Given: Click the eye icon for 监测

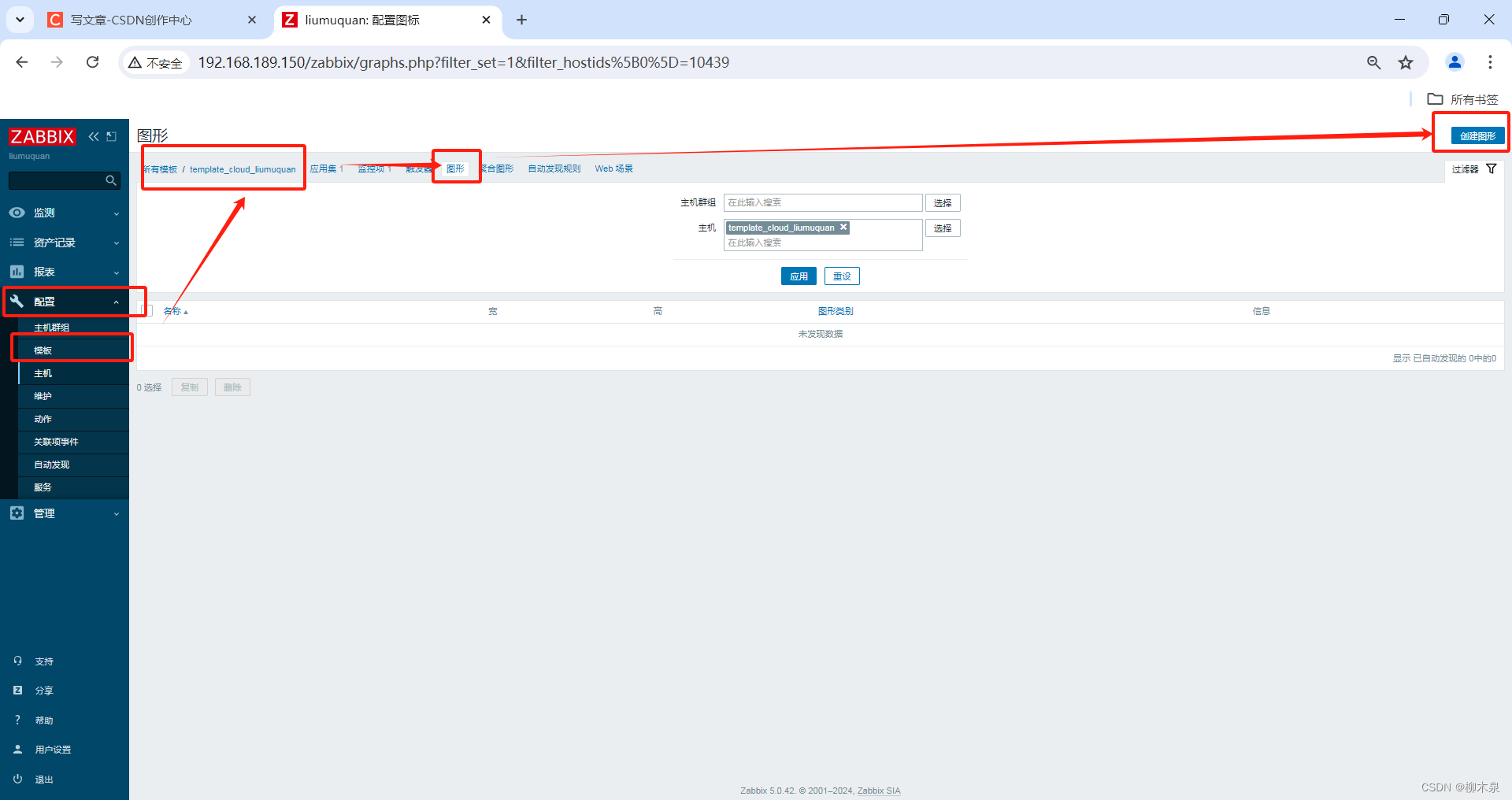Looking at the screenshot, I should [x=17, y=213].
